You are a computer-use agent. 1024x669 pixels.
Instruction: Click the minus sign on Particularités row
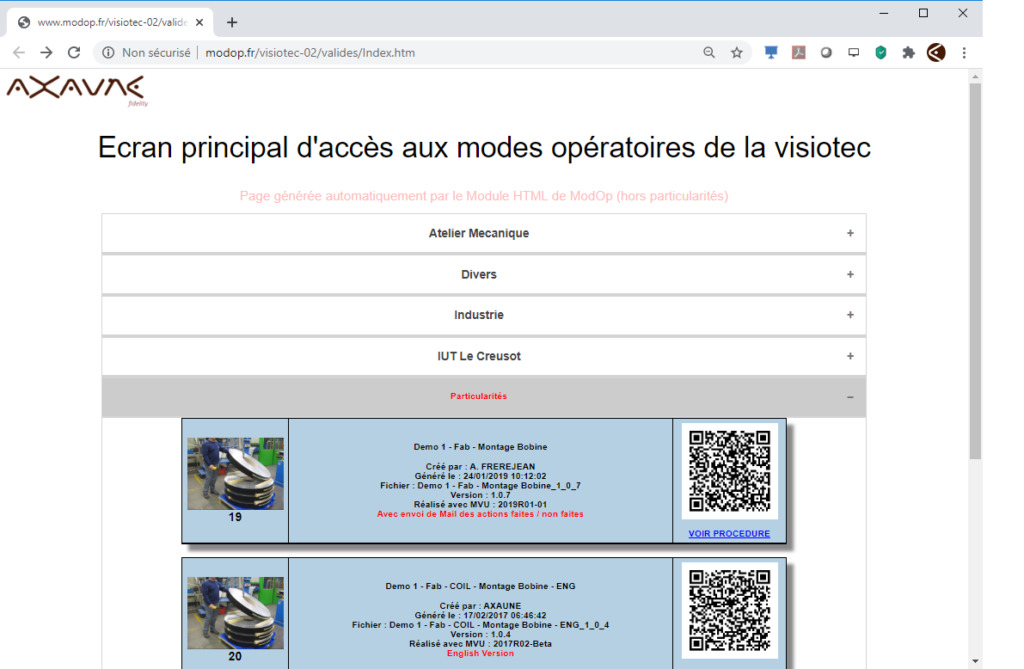point(850,397)
